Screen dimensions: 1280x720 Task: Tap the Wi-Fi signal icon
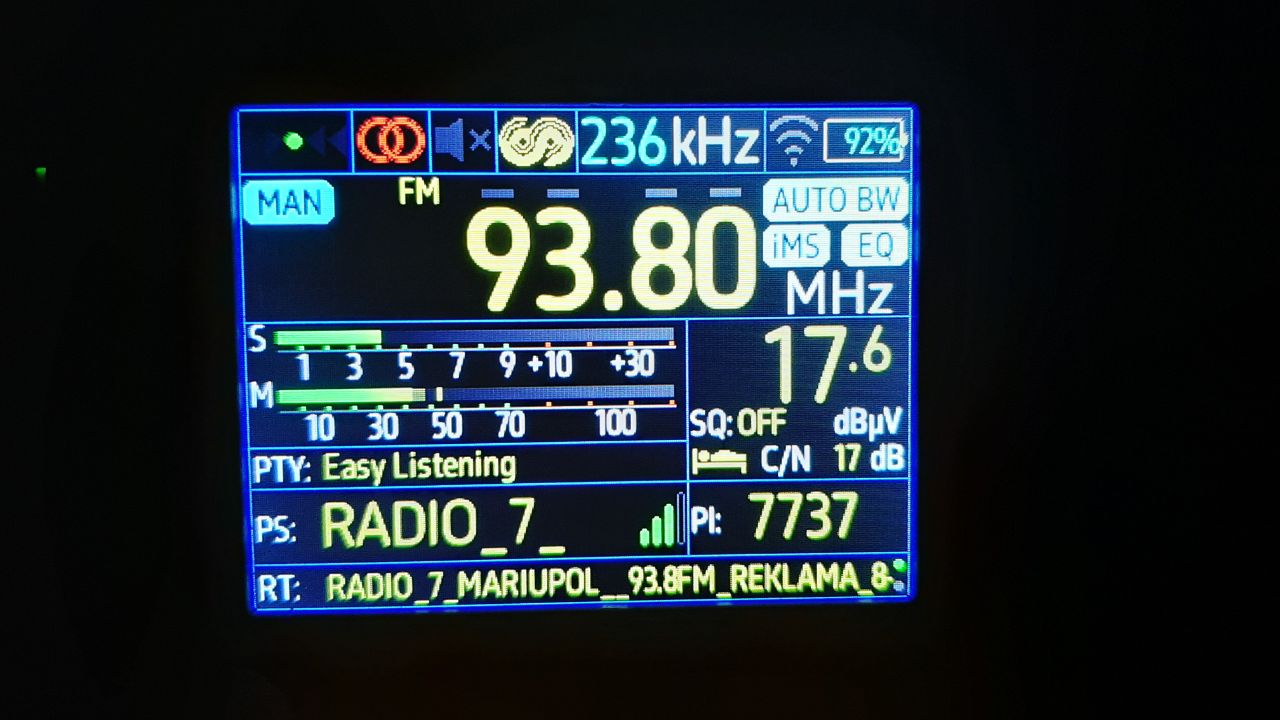tap(793, 141)
